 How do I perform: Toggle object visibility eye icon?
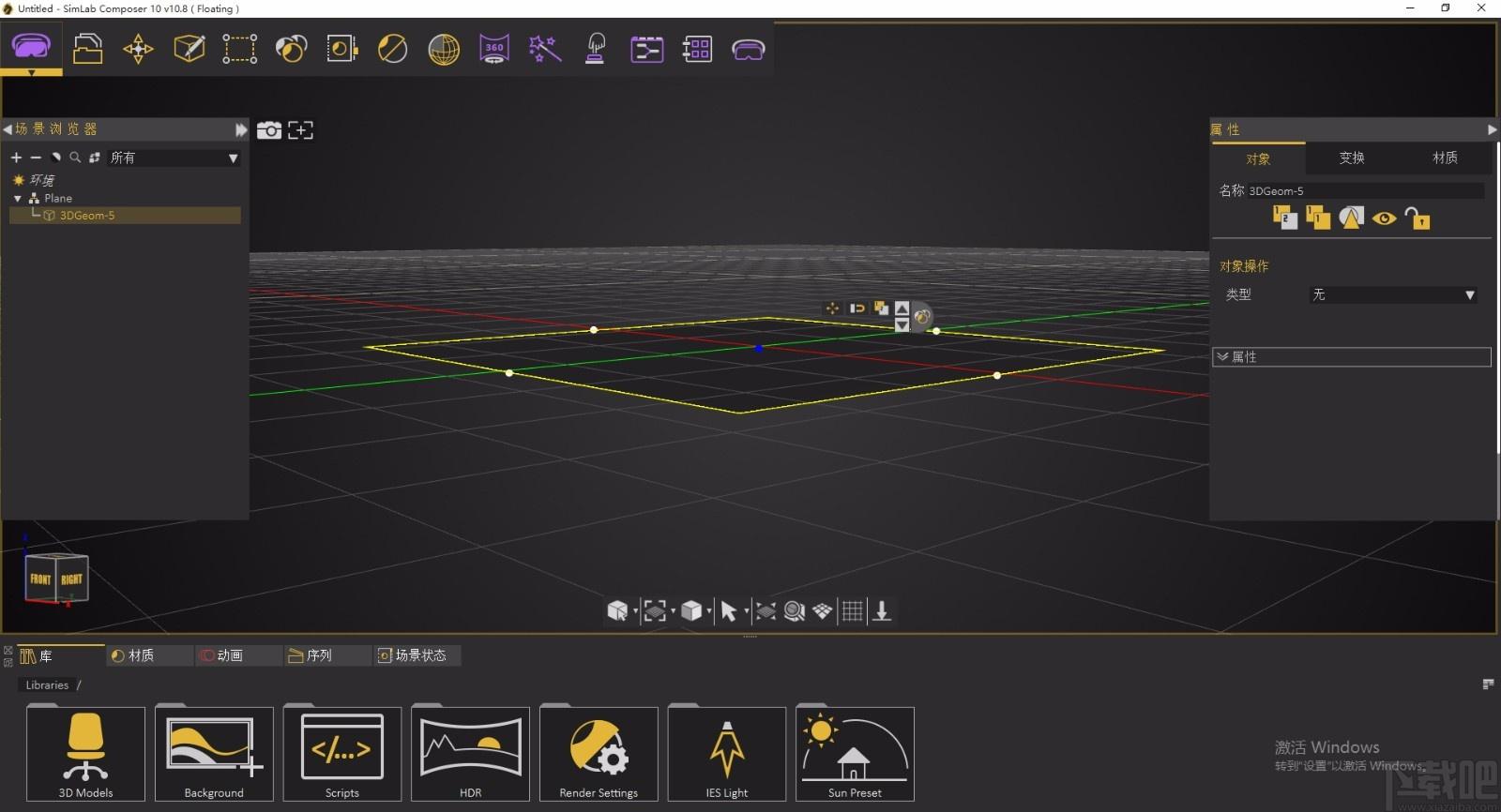[x=1384, y=218]
